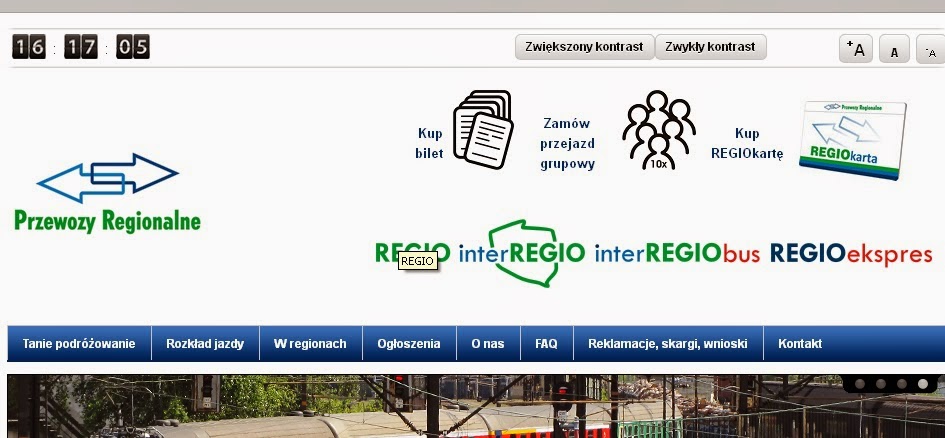Select the interREGIO brand logo
The width and height of the screenshot is (945, 438).
(x=522, y=253)
